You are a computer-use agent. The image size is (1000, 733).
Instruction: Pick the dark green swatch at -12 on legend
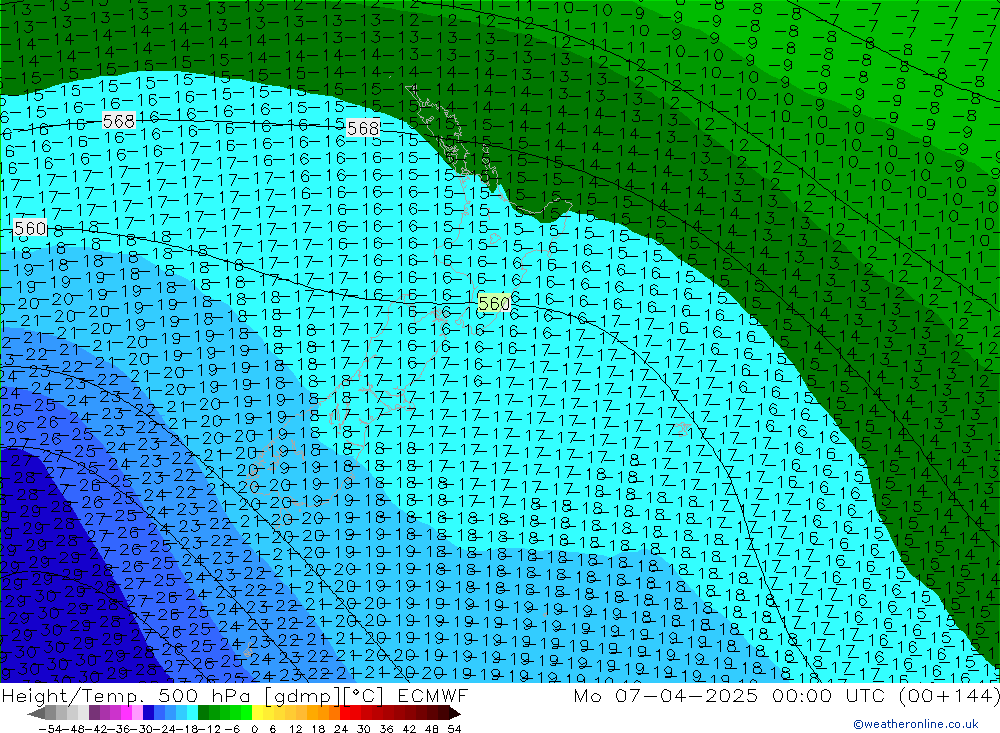203,713
